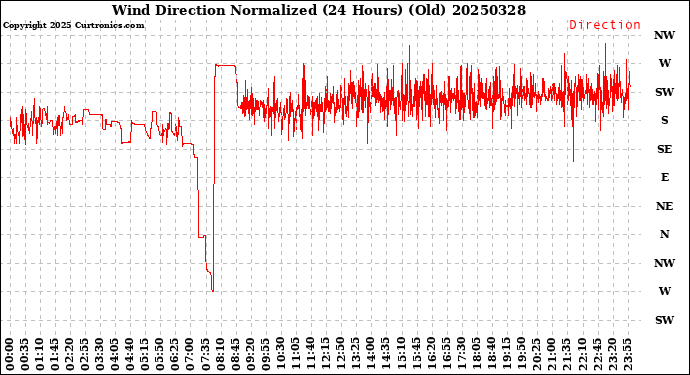
Task: Click the "09:20" x-axis label
Action: [x=250, y=354]
